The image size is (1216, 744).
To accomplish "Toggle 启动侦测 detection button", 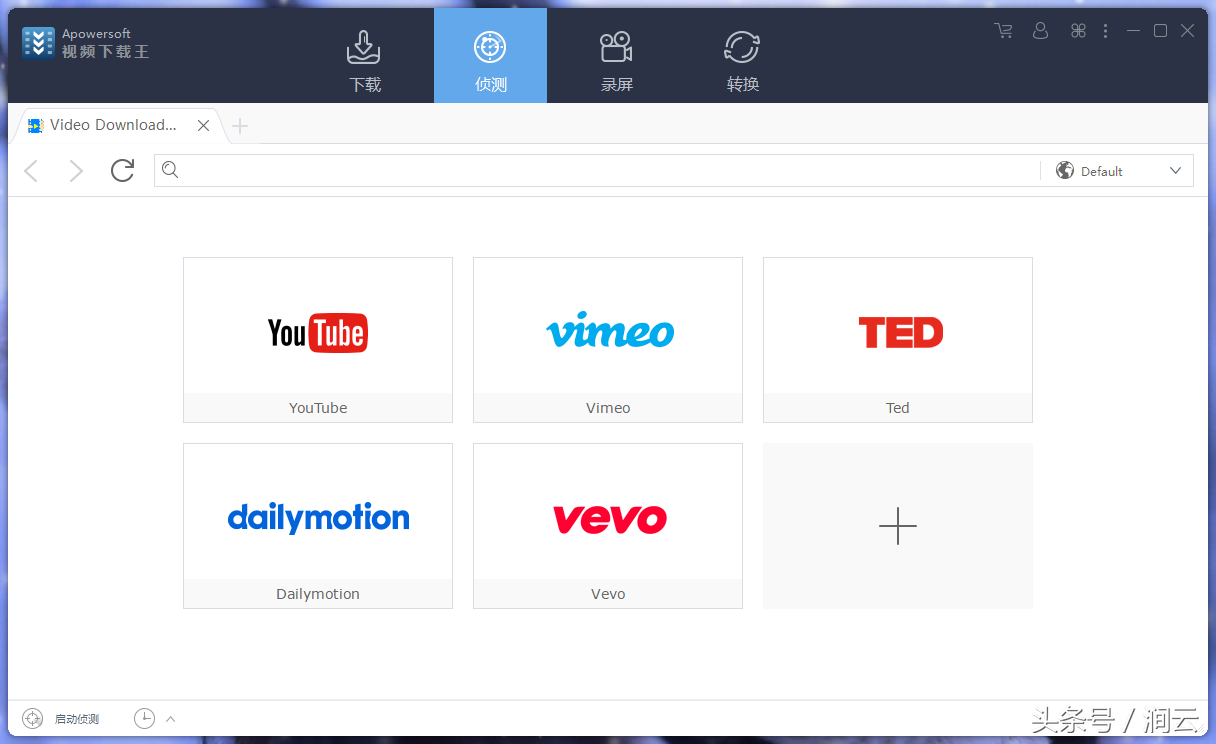I will [61, 718].
